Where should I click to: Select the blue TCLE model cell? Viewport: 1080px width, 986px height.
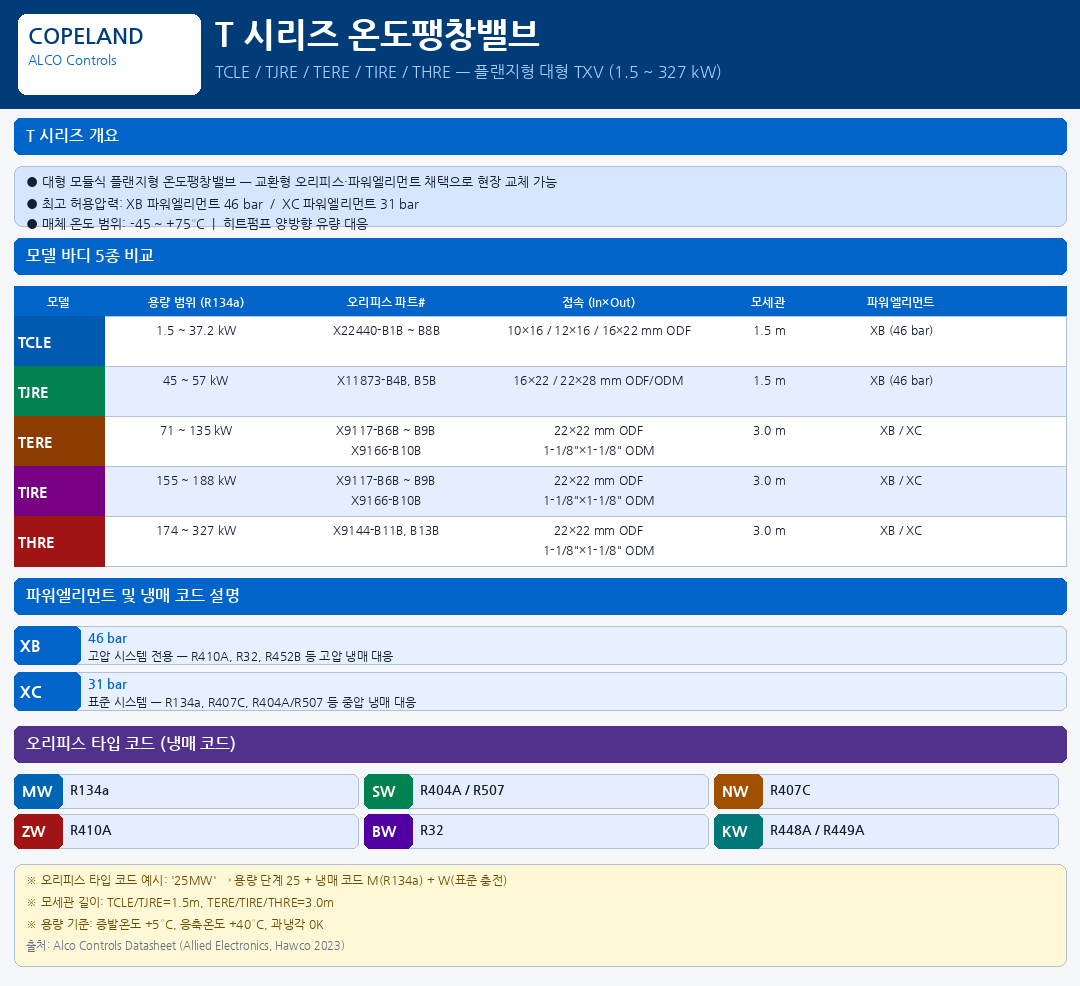point(59,342)
